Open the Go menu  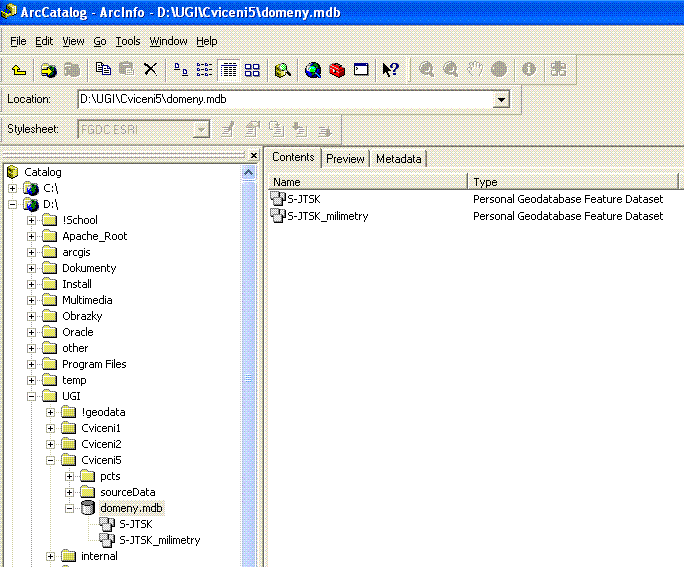100,41
